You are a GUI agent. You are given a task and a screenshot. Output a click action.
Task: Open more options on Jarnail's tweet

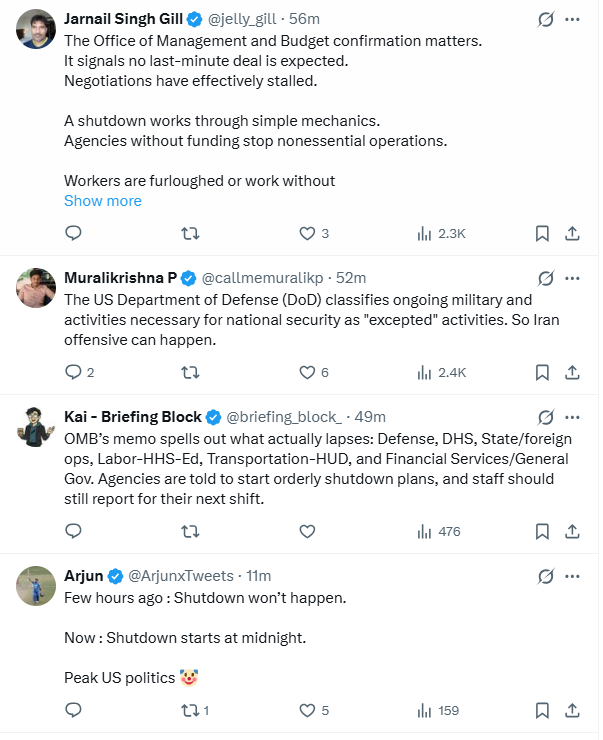point(572,19)
